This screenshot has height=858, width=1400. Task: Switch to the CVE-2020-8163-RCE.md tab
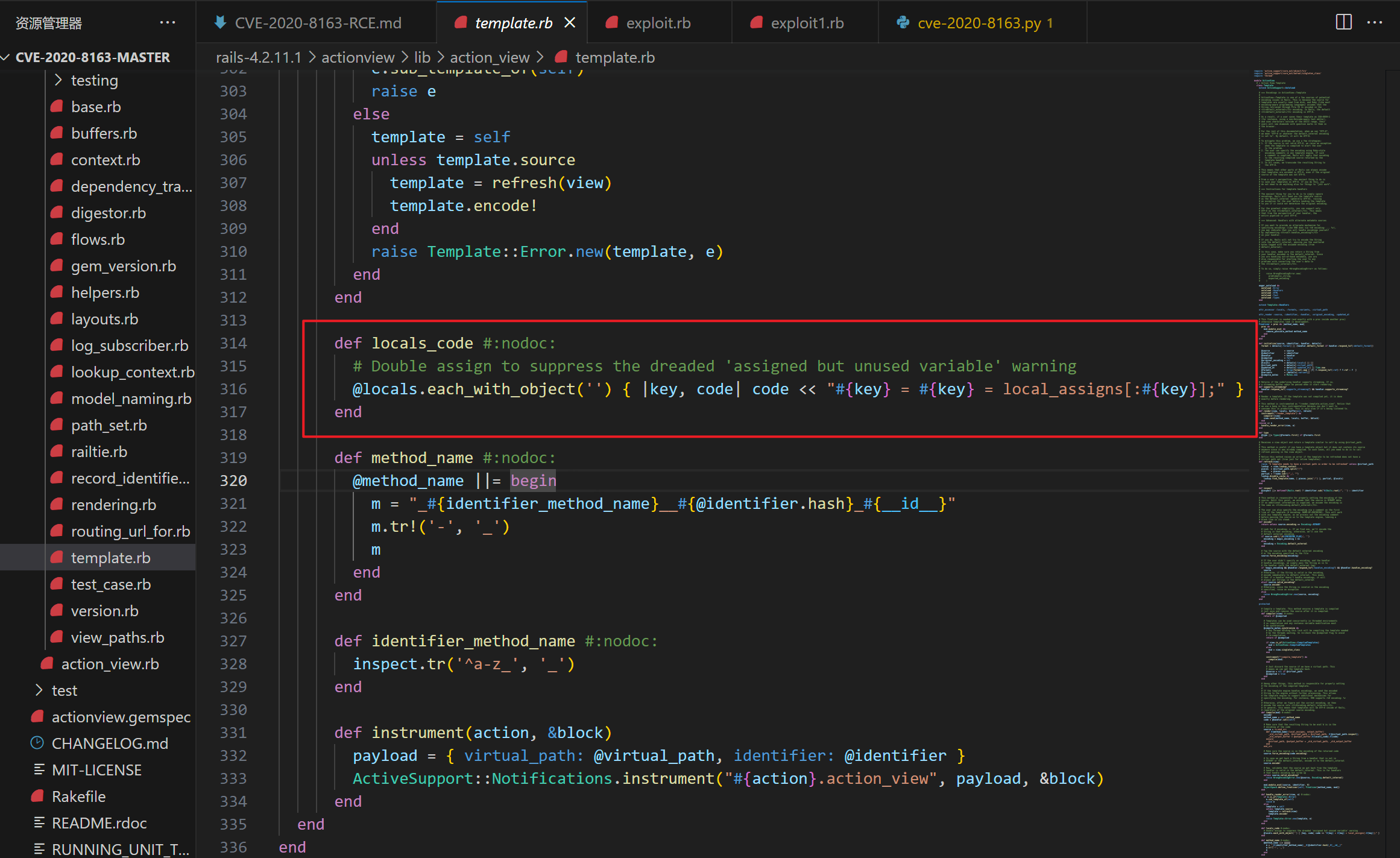(x=318, y=23)
